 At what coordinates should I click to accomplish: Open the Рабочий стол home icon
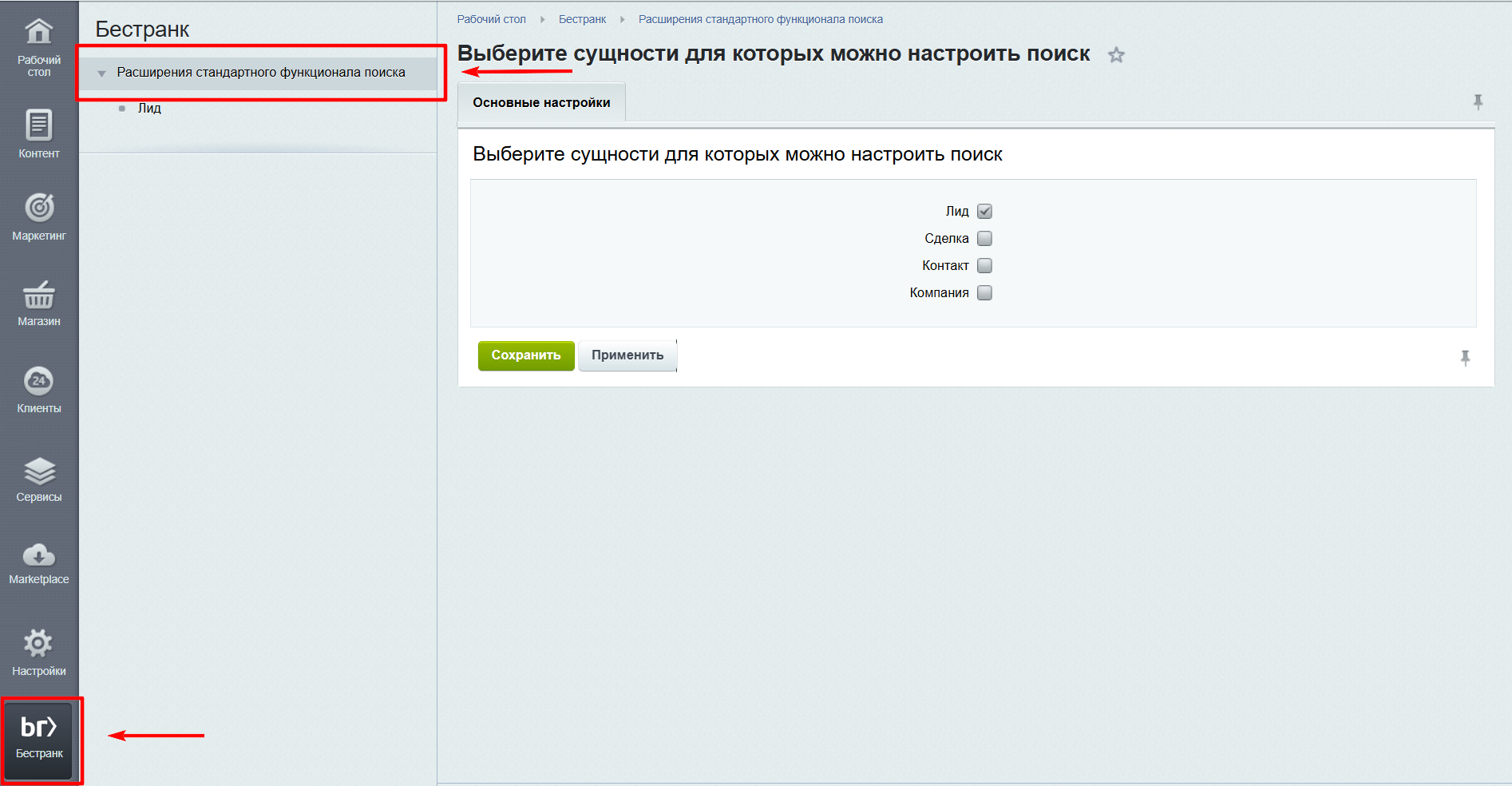click(38, 33)
